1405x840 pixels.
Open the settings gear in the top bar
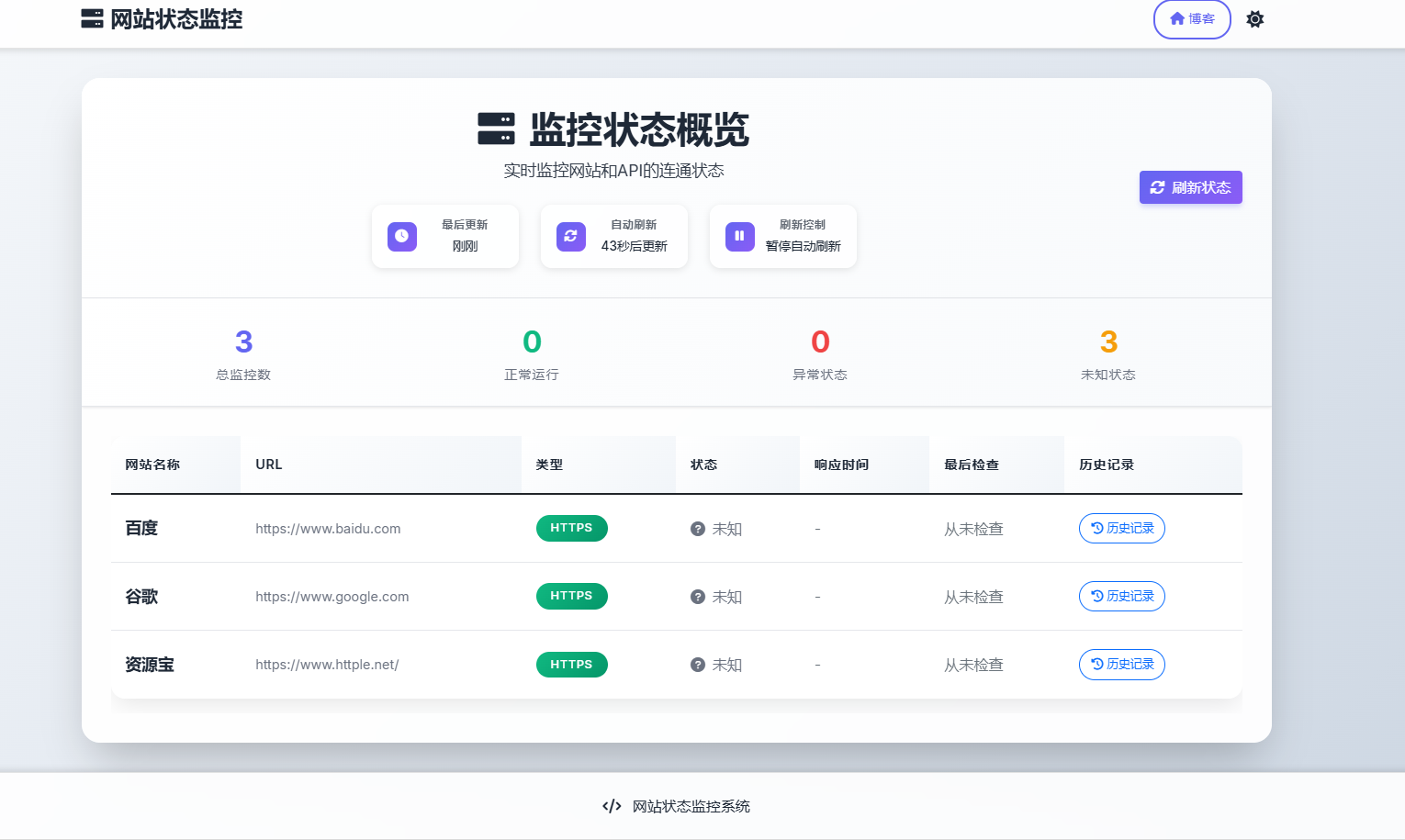[x=1254, y=18]
